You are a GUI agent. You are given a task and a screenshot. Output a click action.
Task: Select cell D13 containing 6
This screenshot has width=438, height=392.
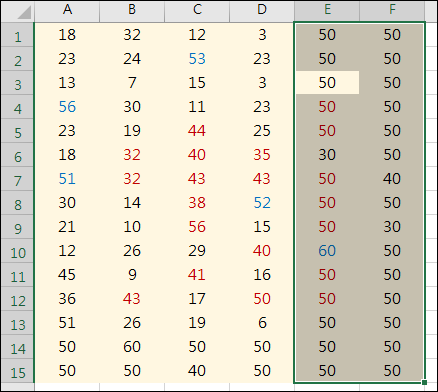262,323
